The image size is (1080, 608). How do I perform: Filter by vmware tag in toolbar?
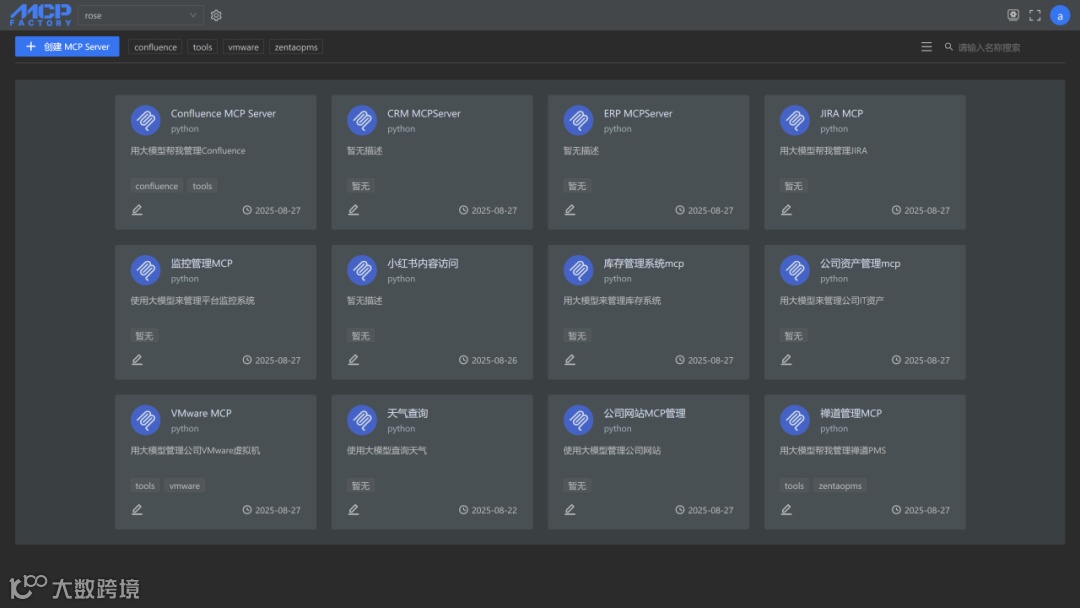click(x=243, y=47)
